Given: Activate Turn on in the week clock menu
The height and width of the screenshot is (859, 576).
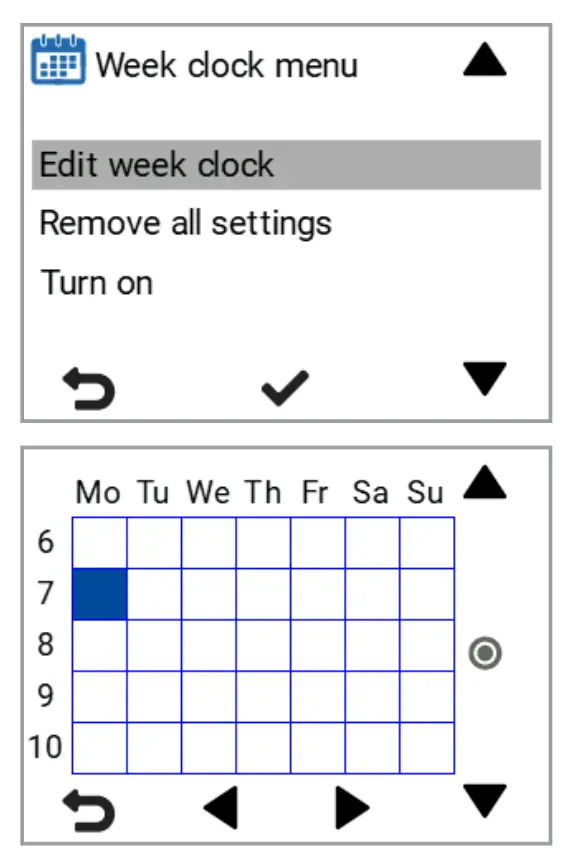Looking at the screenshot, I should pos(97,283).
